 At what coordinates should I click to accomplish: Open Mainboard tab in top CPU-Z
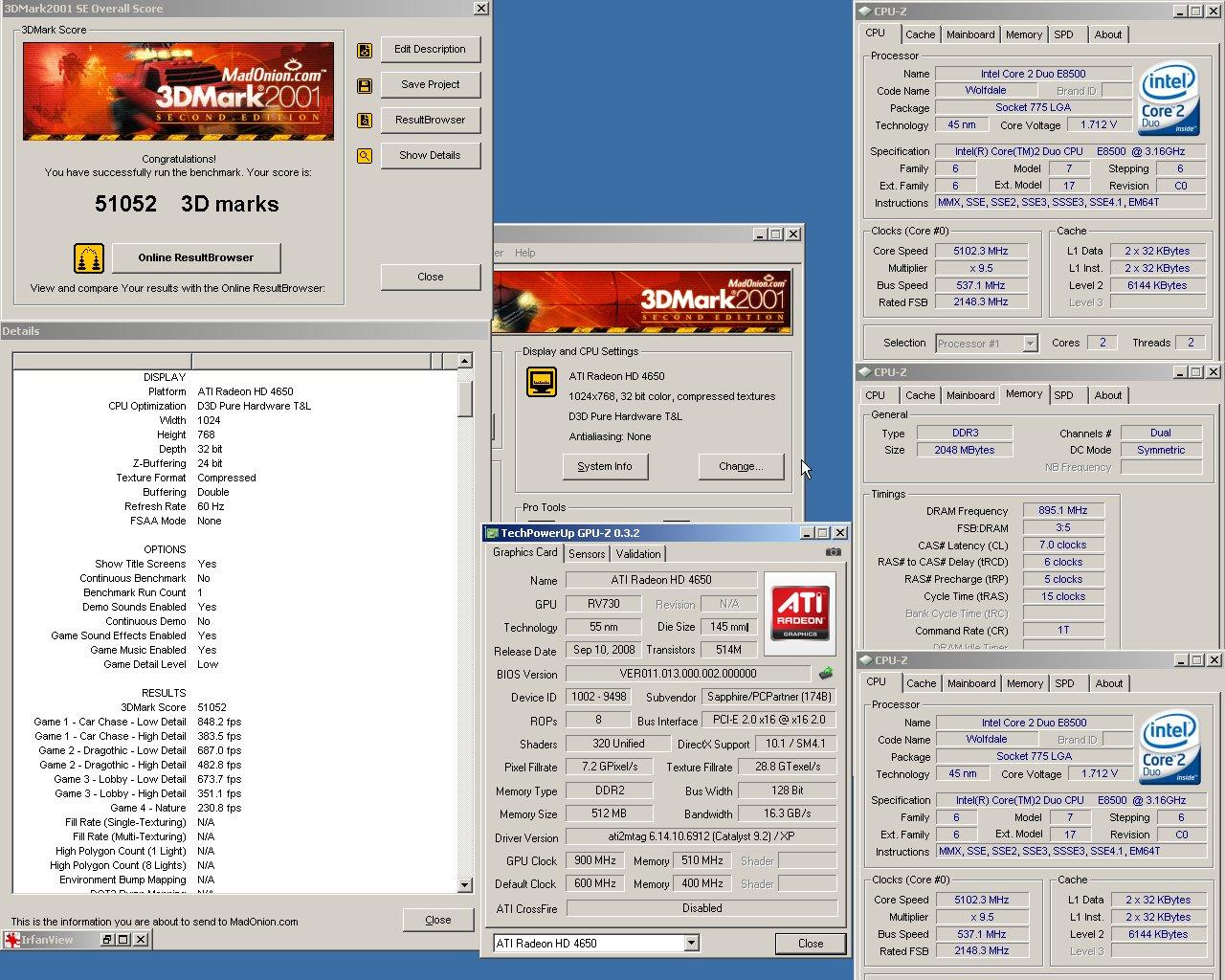[x=970, y=34]
